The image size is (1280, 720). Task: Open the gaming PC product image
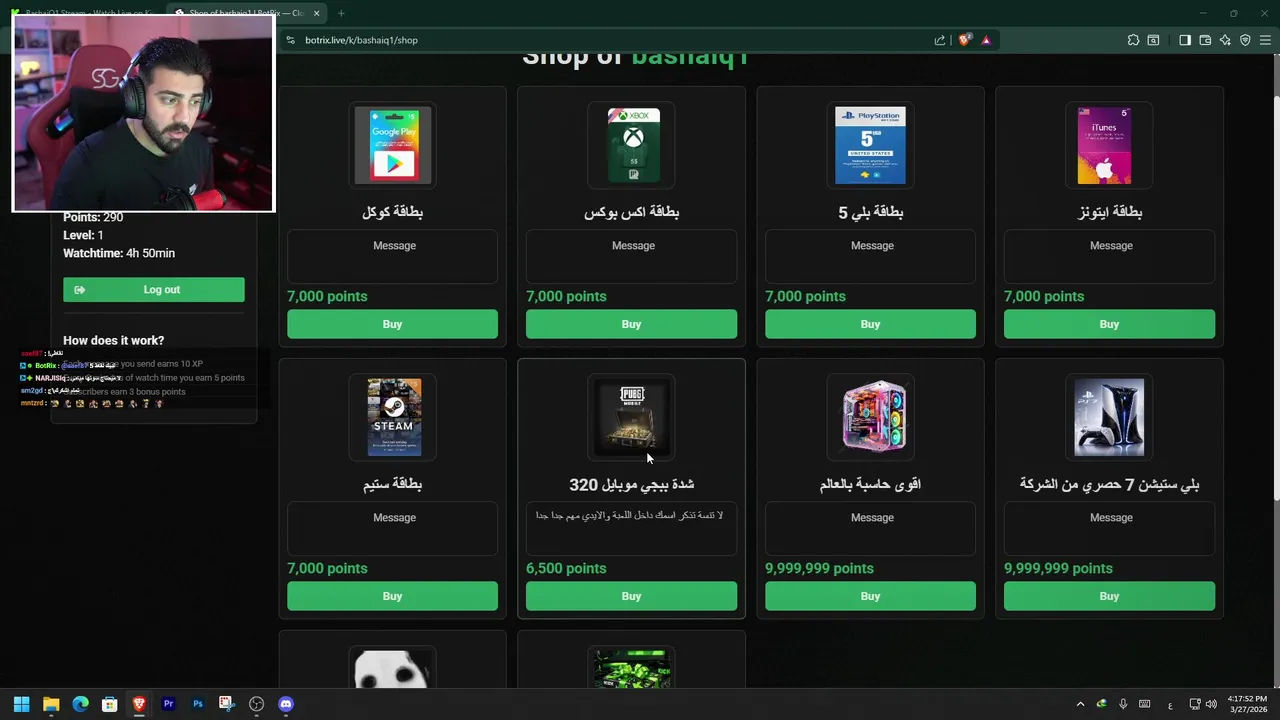[872, 417]
